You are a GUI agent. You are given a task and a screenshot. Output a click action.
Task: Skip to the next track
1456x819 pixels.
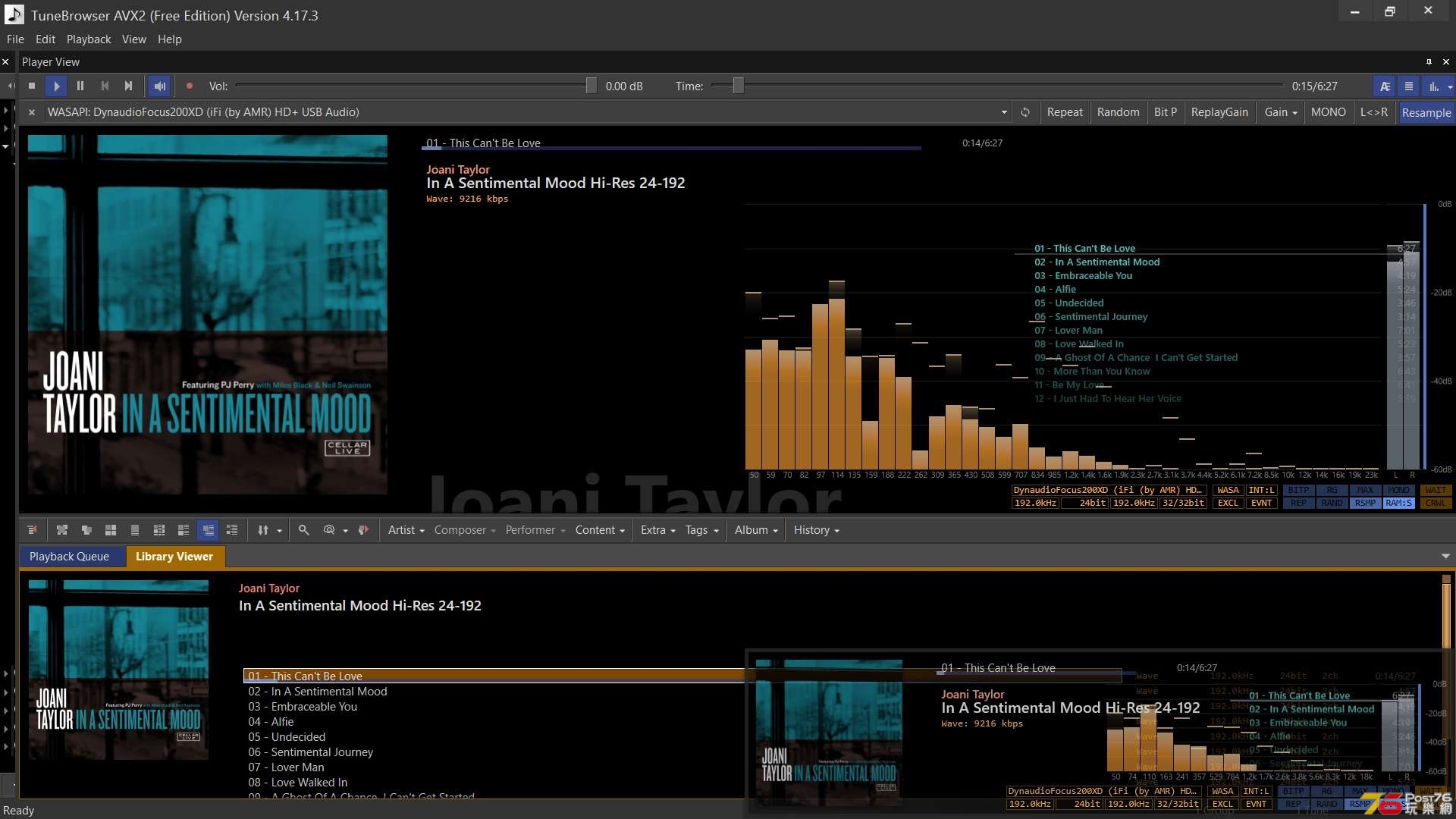coord(128,86)
